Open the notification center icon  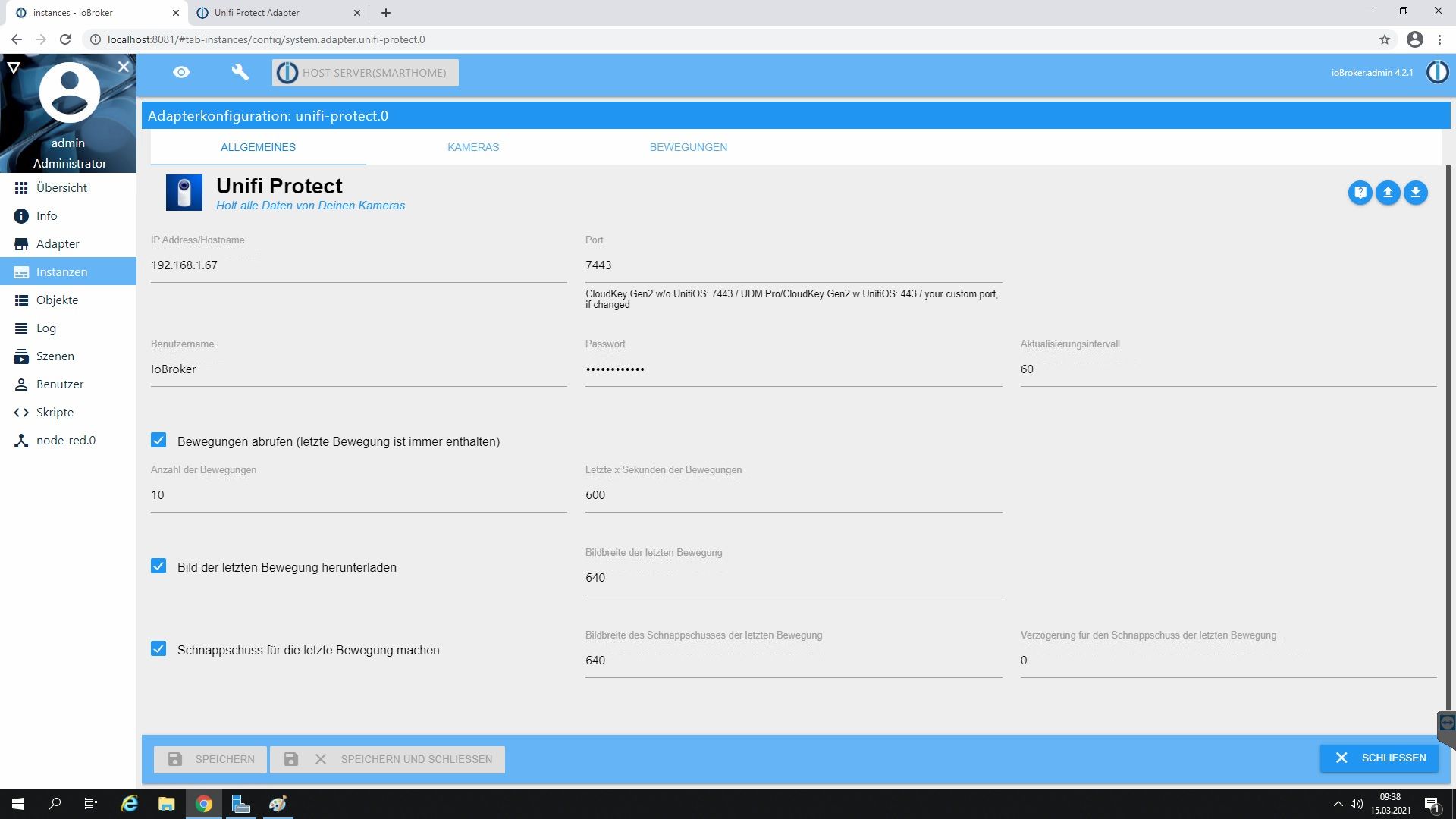(x=1432, y=804)
